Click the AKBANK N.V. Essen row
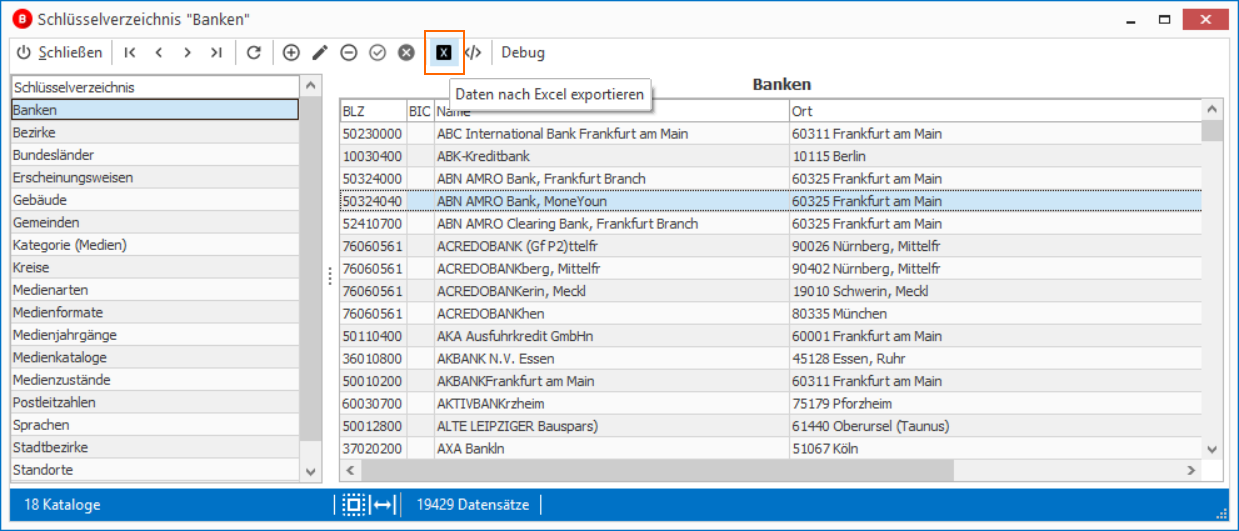 [x=770, y=358]
